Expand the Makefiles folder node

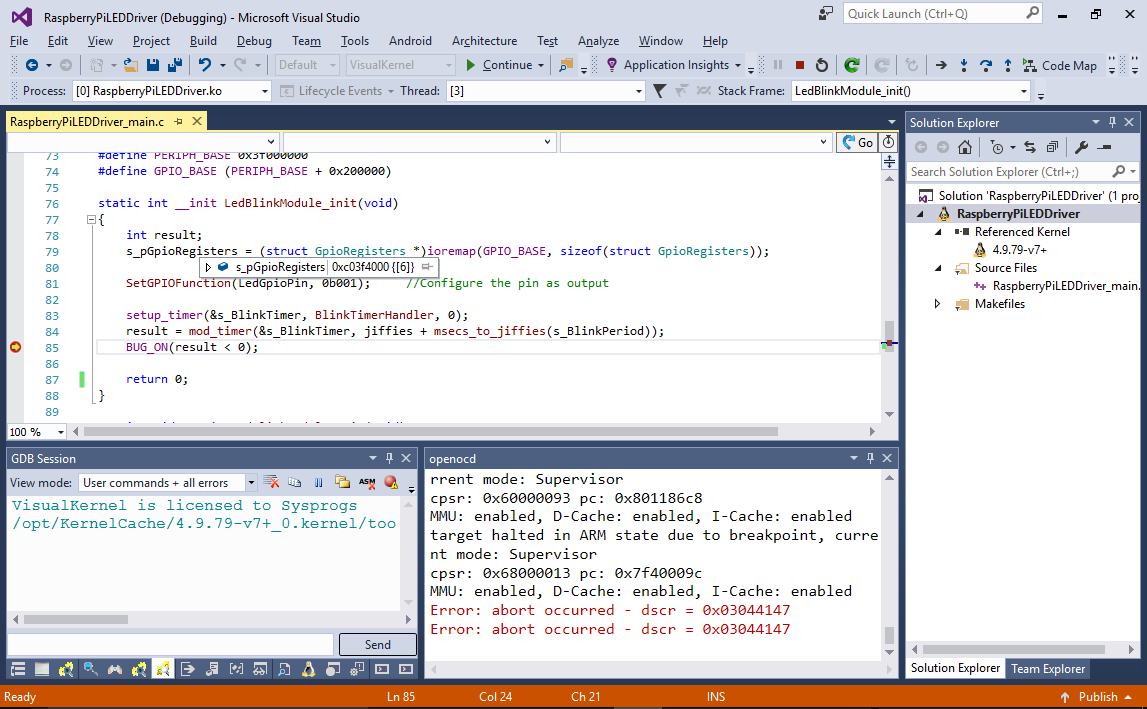[x=938, y=304]
